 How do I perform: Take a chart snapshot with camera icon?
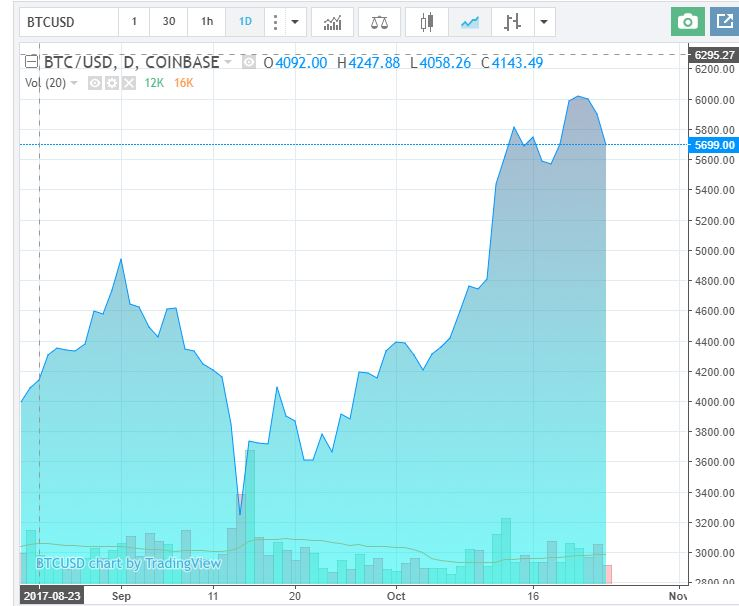pyautogui.click(x=688, y=22)
